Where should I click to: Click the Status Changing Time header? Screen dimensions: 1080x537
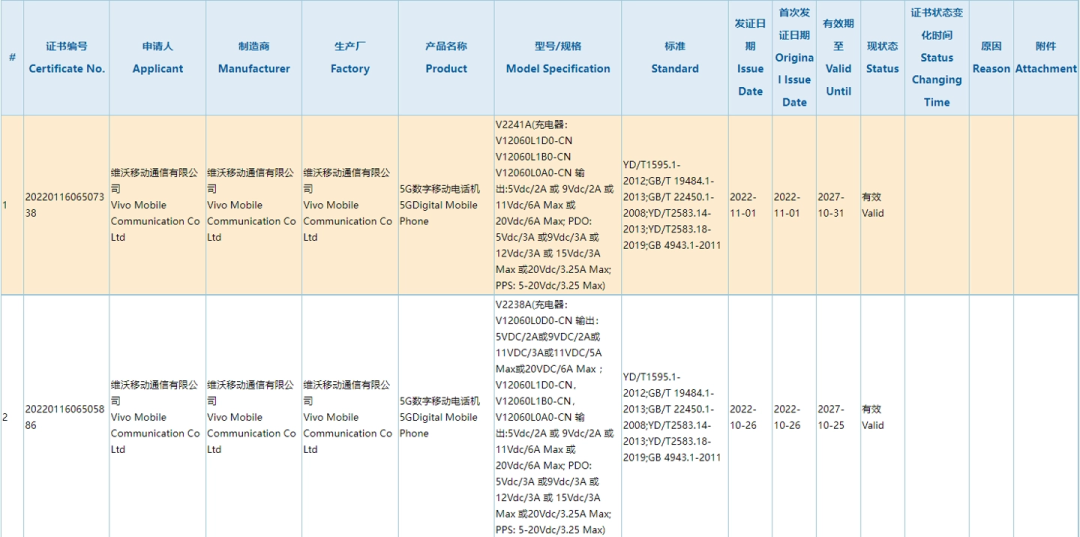[x=937, y=58]
